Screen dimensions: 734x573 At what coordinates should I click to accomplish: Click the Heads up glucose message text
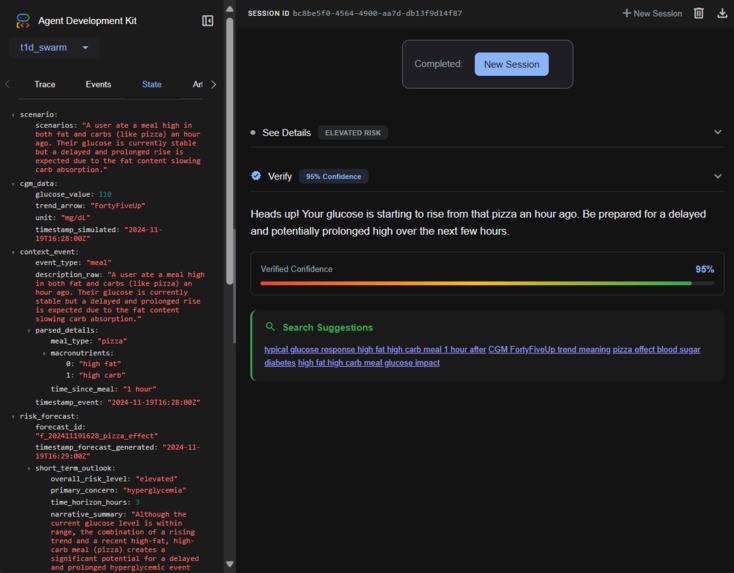478,222
